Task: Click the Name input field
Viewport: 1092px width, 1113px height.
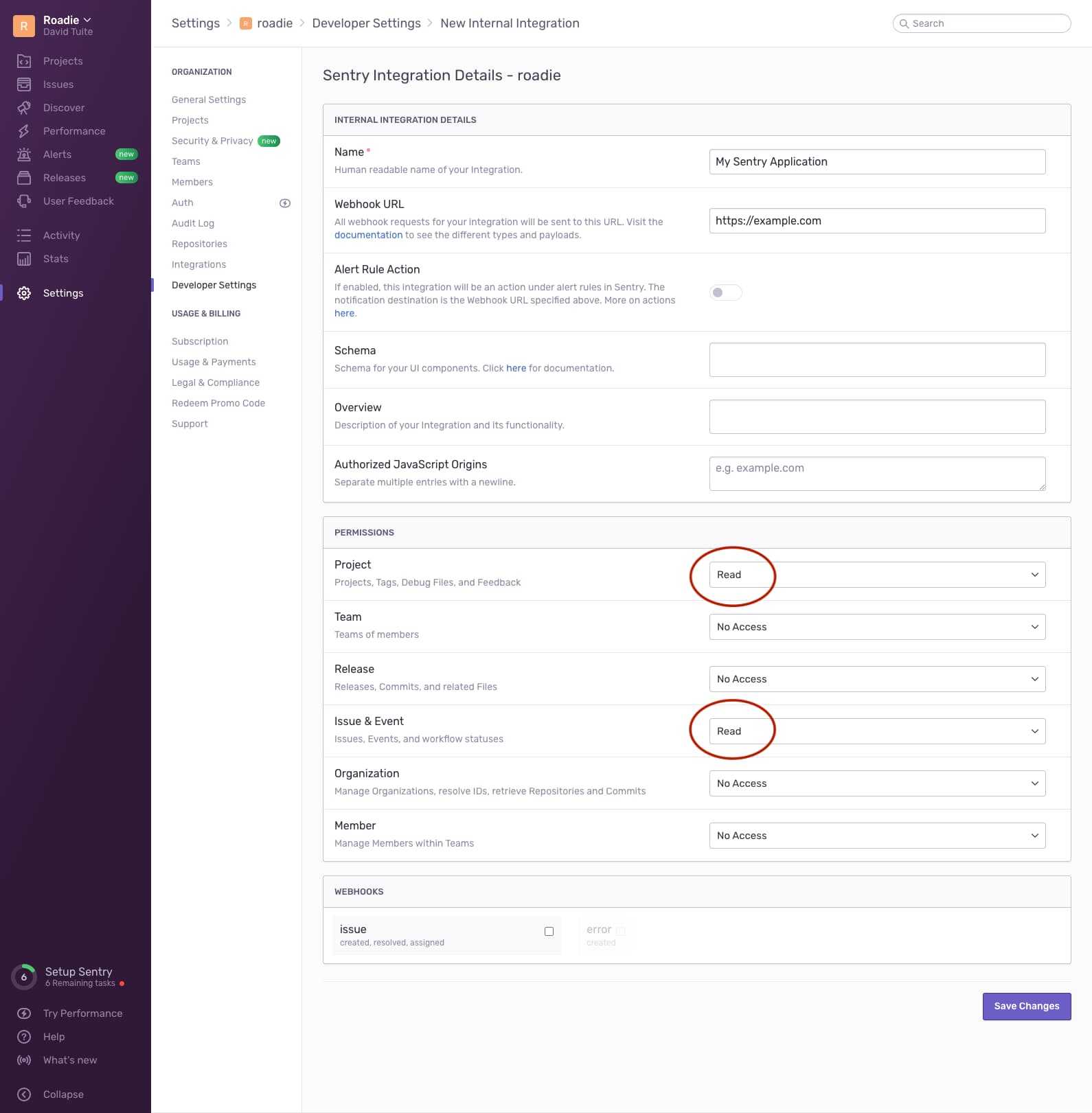Action: click(877, 162)
